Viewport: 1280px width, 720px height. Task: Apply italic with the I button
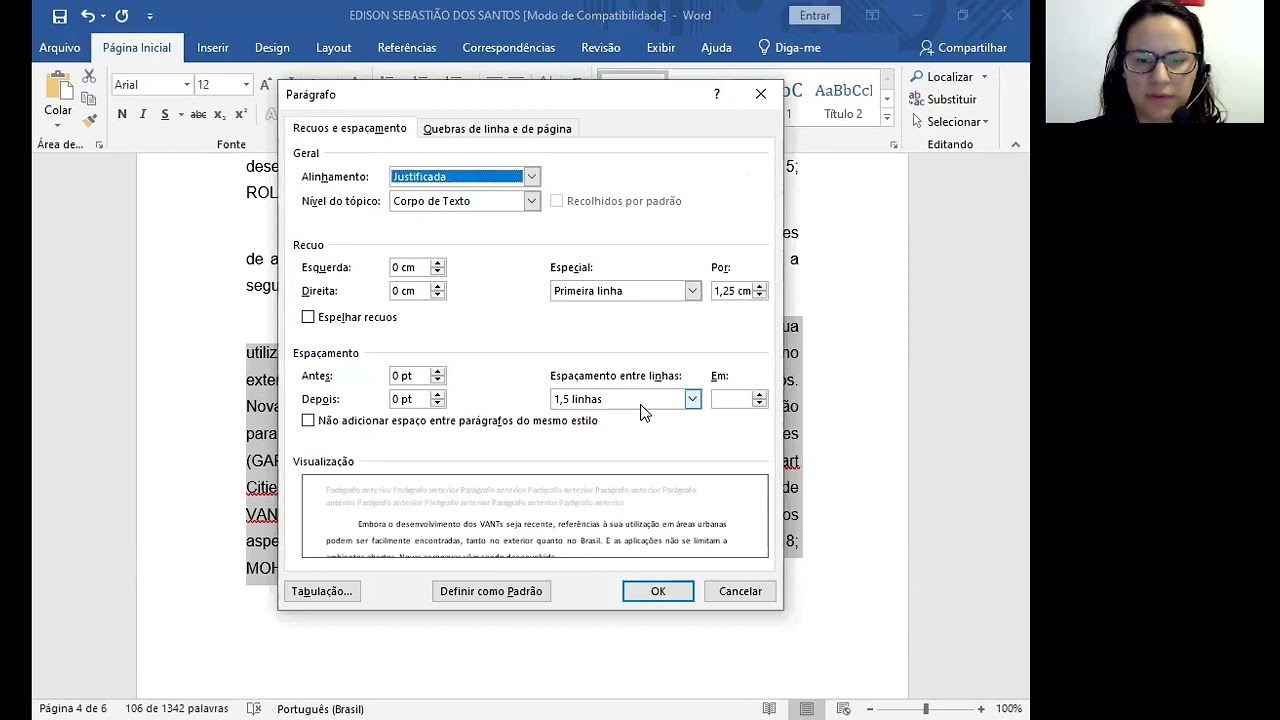143,114
